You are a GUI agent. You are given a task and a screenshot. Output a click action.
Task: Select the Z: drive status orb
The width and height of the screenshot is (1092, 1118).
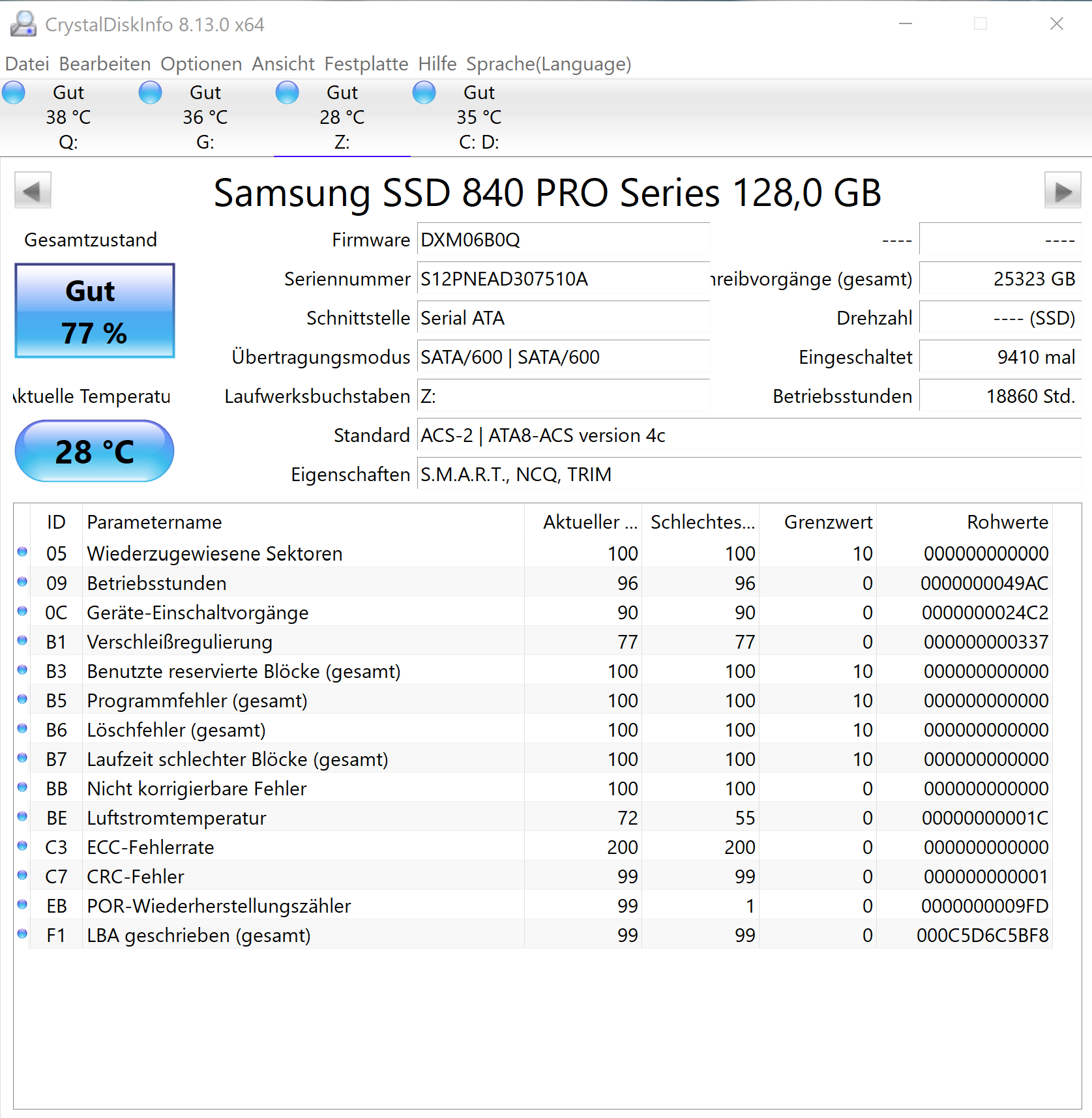pos(288,93)
